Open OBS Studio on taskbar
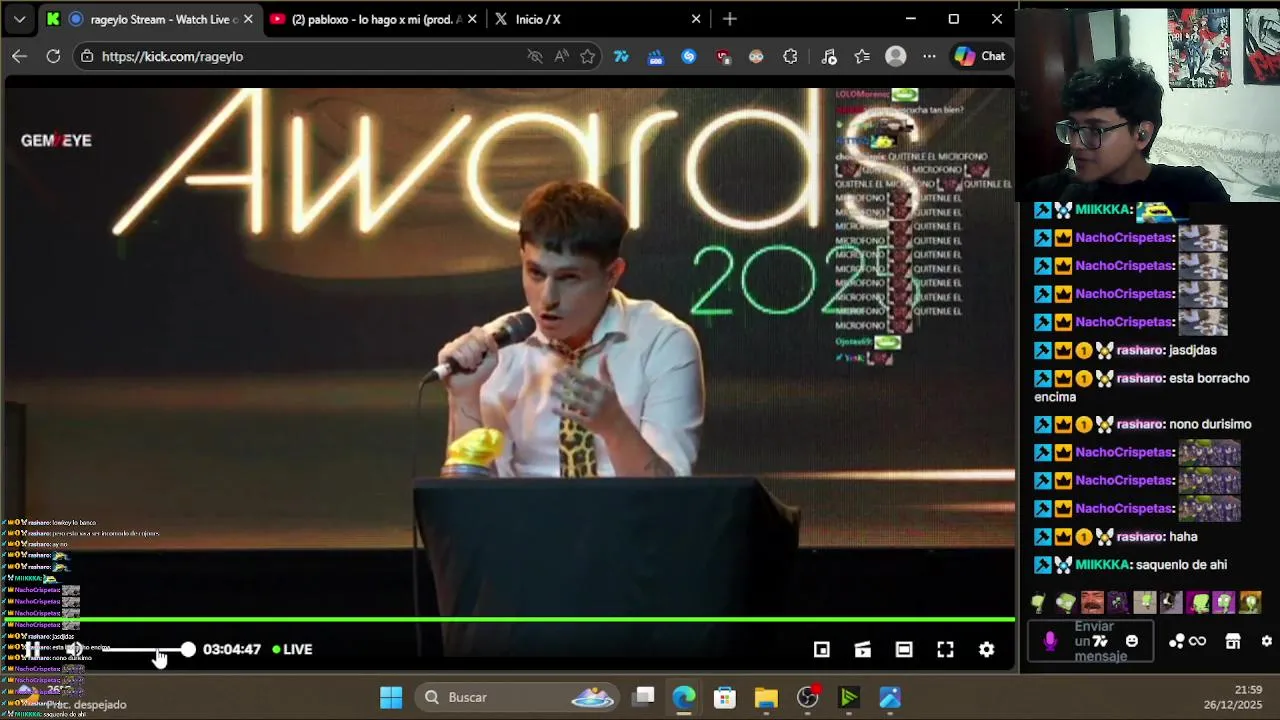 [808, 697]
